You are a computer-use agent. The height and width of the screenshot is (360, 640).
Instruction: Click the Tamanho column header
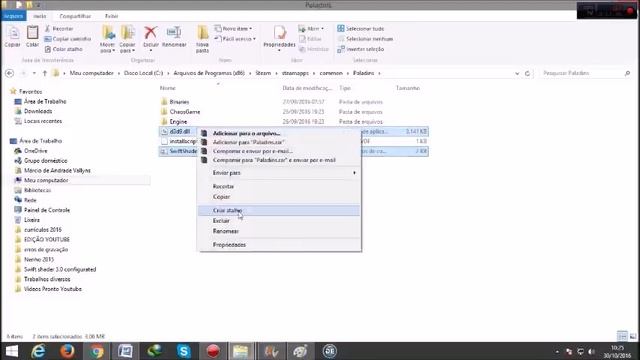point(408,88)
